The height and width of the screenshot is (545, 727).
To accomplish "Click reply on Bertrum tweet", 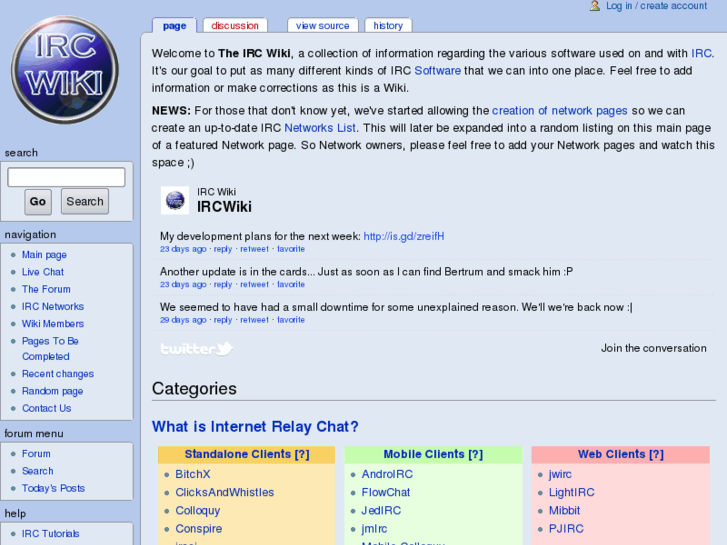I will click(223, 284).
